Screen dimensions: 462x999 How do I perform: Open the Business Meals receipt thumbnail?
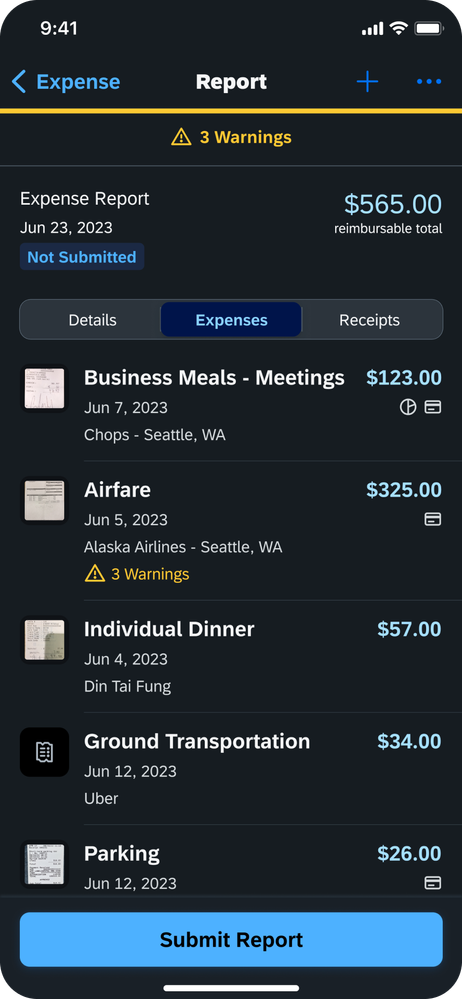(x=44, y=388)
